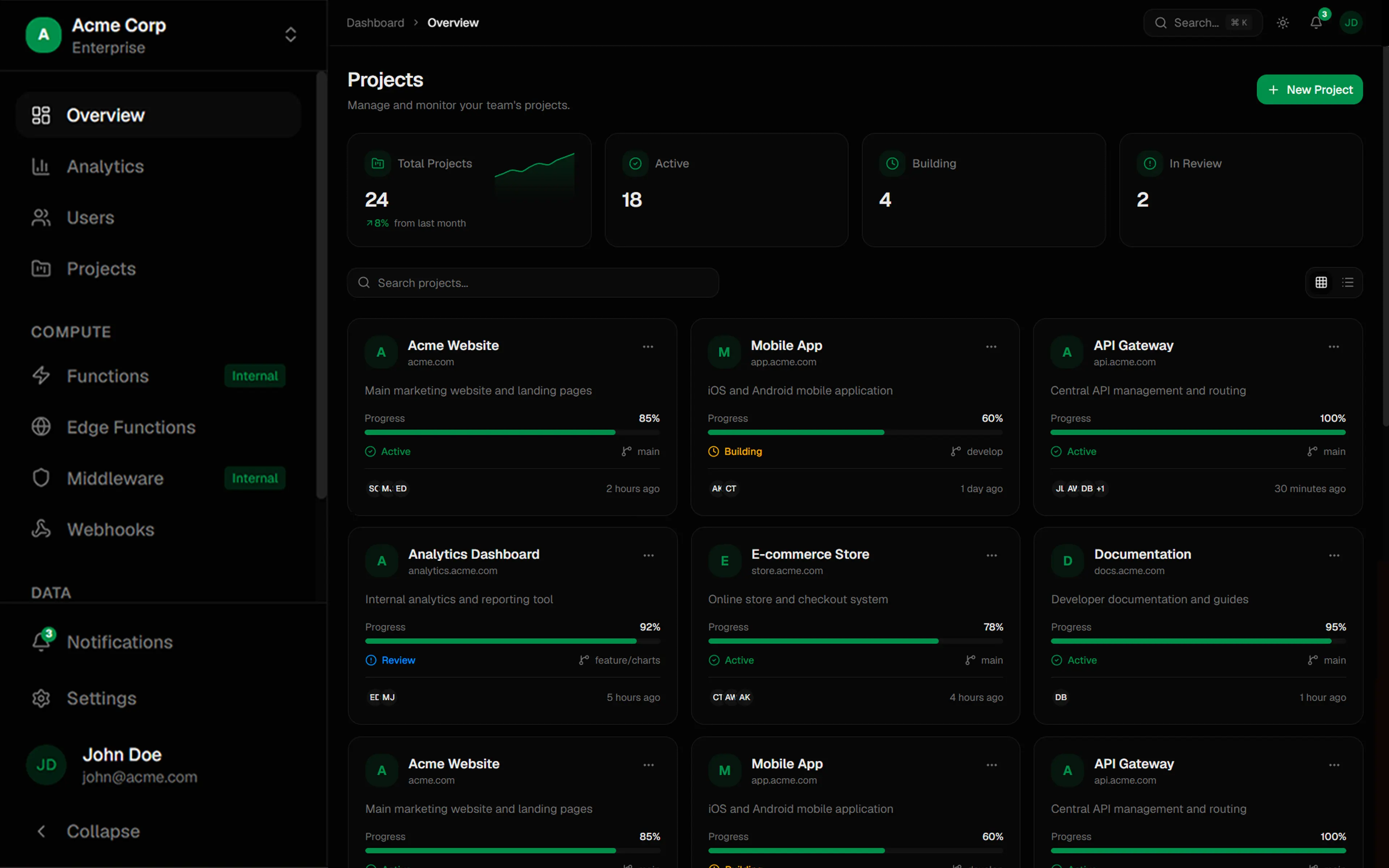1389x868 pixels.
Task: Click the sidebar navigation scrollbar
Action: pos(322,285)
